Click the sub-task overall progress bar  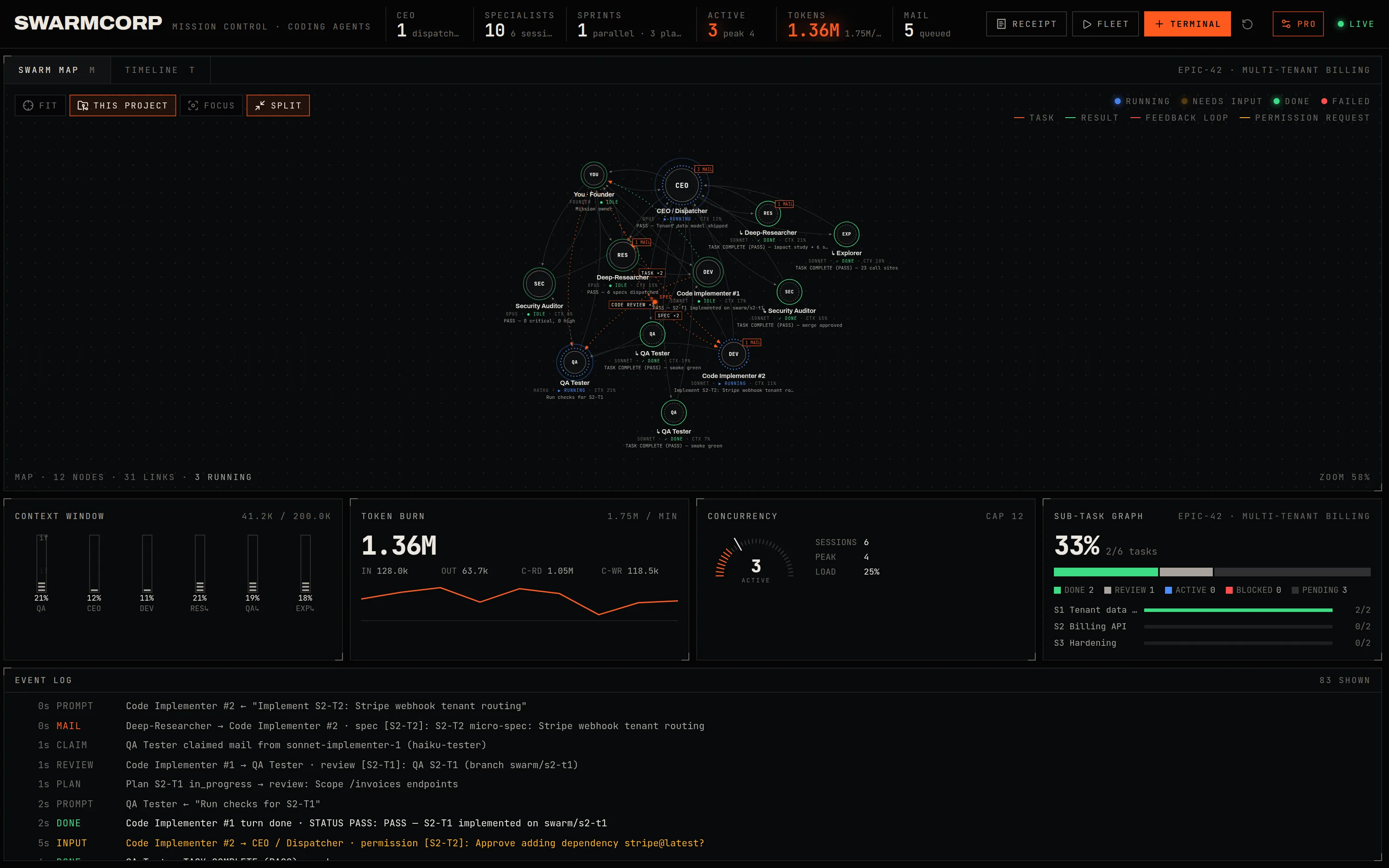(x=1211, y=572)
